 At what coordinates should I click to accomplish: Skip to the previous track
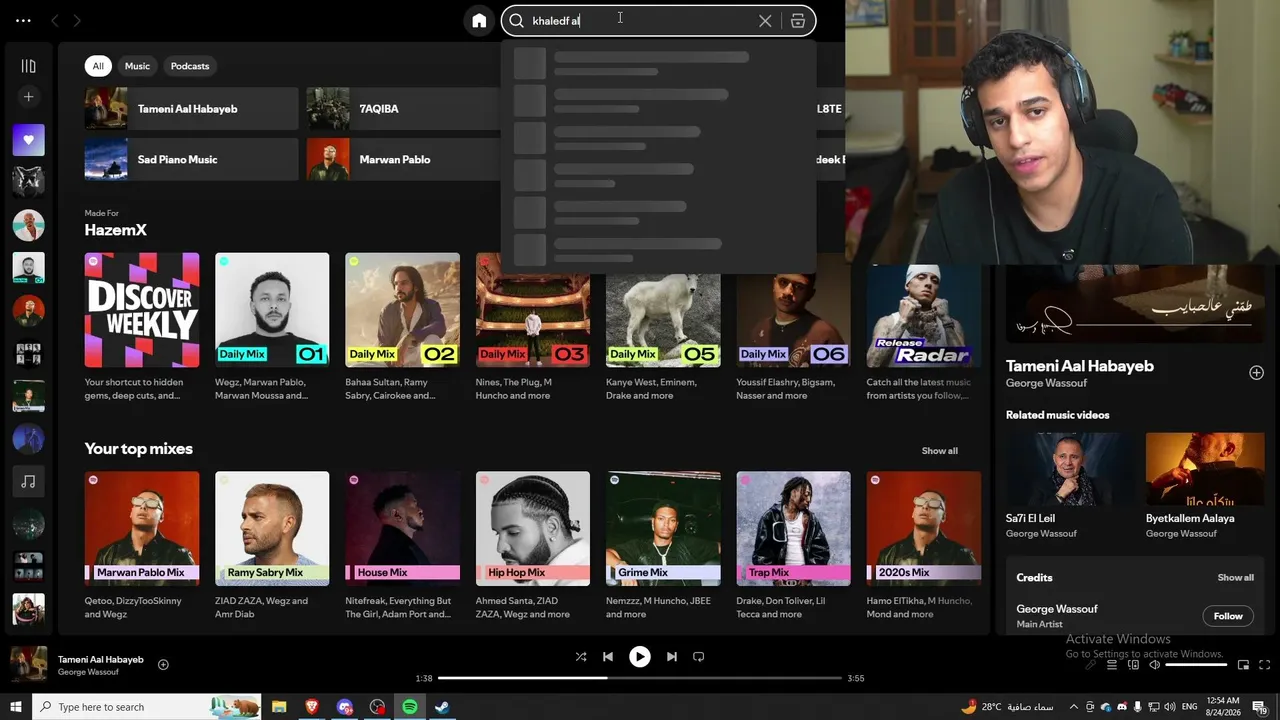tap(608, 657)
